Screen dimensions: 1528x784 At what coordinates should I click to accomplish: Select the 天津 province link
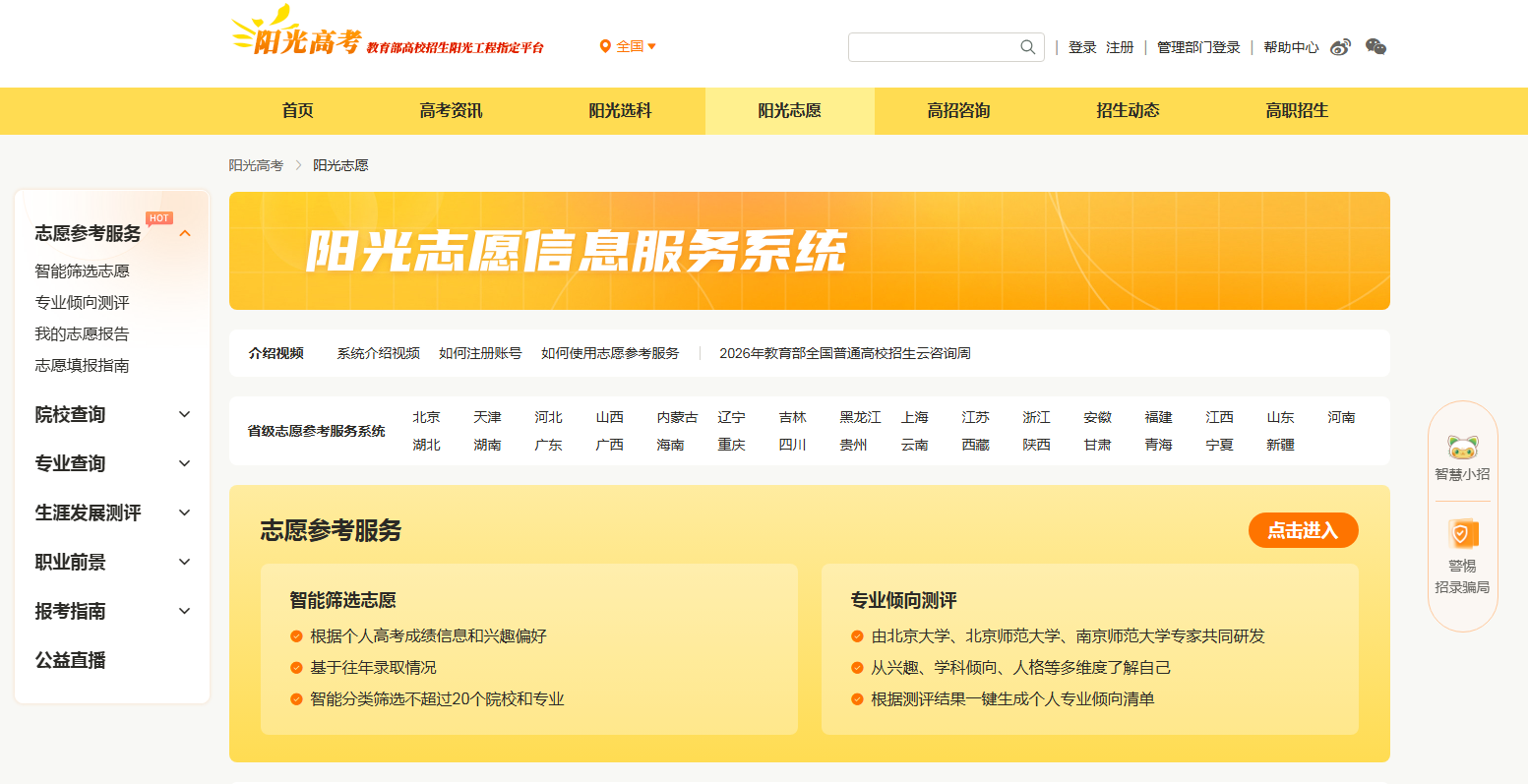(488, 417)
